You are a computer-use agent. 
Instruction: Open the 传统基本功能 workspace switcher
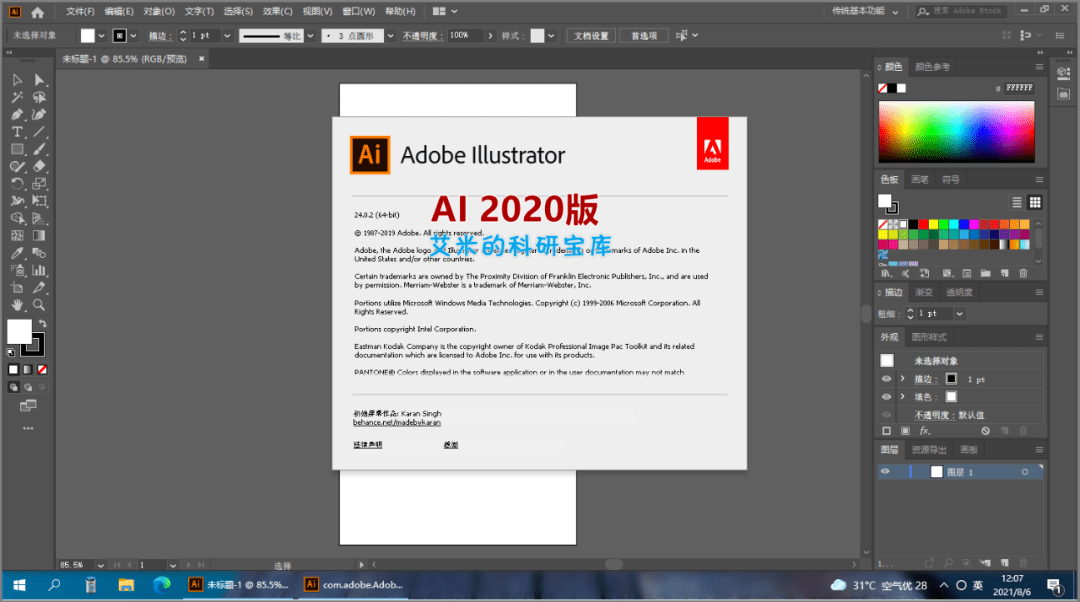(865, 11)
